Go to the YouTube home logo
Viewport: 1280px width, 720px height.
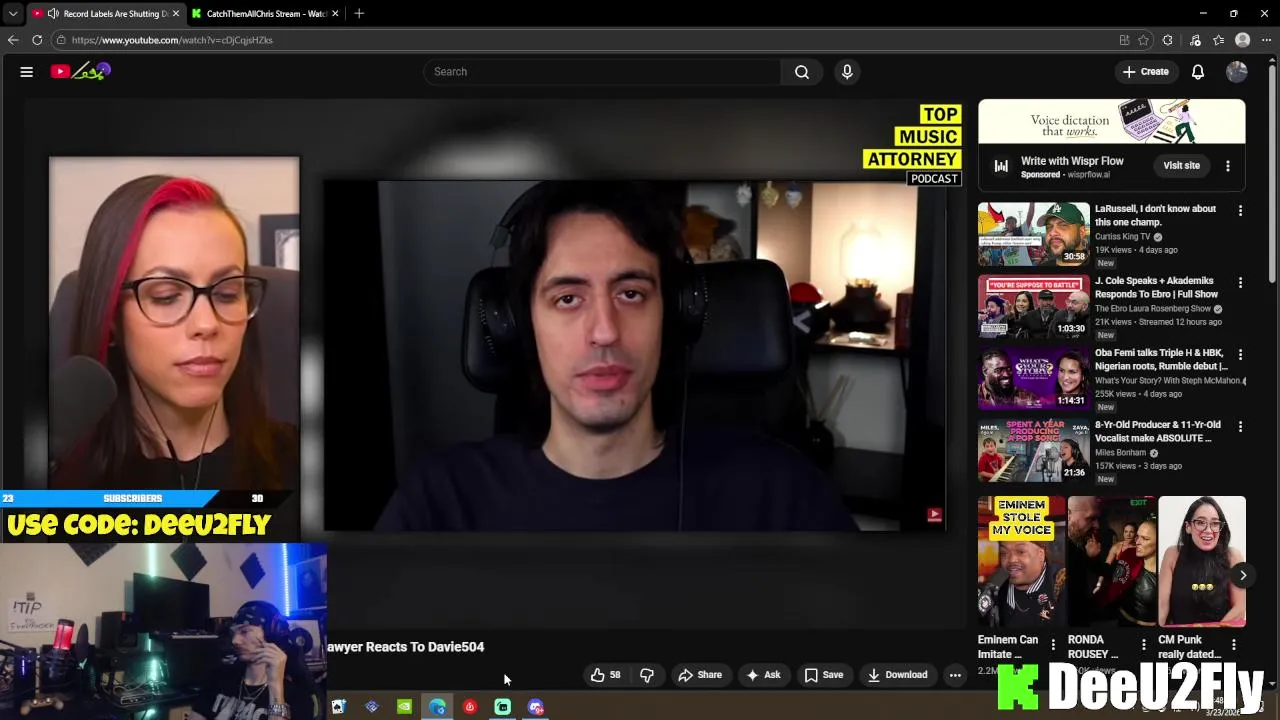pos(81,71)
